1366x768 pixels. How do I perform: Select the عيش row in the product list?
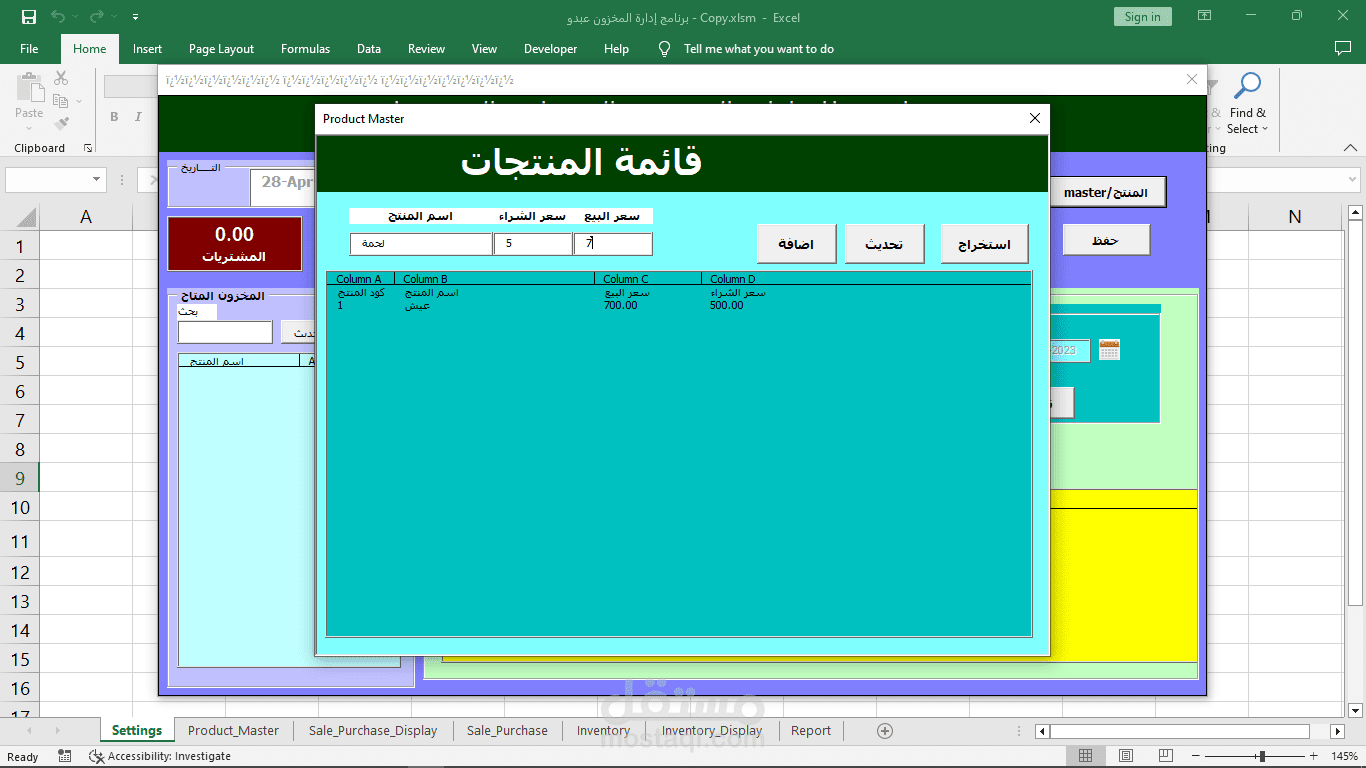pos(678,306)
